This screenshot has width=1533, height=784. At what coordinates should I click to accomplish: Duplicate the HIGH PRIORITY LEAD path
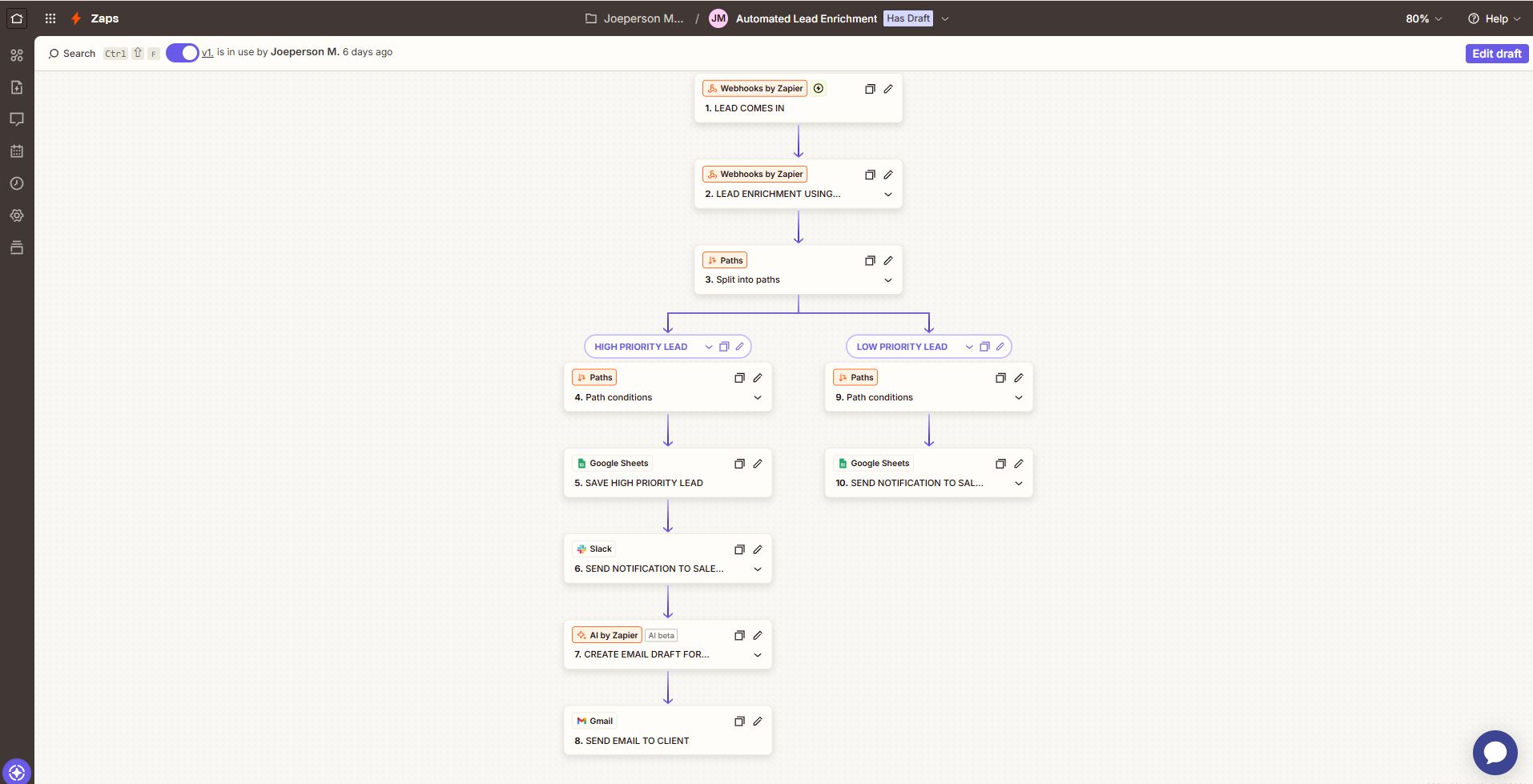point(724,347)
